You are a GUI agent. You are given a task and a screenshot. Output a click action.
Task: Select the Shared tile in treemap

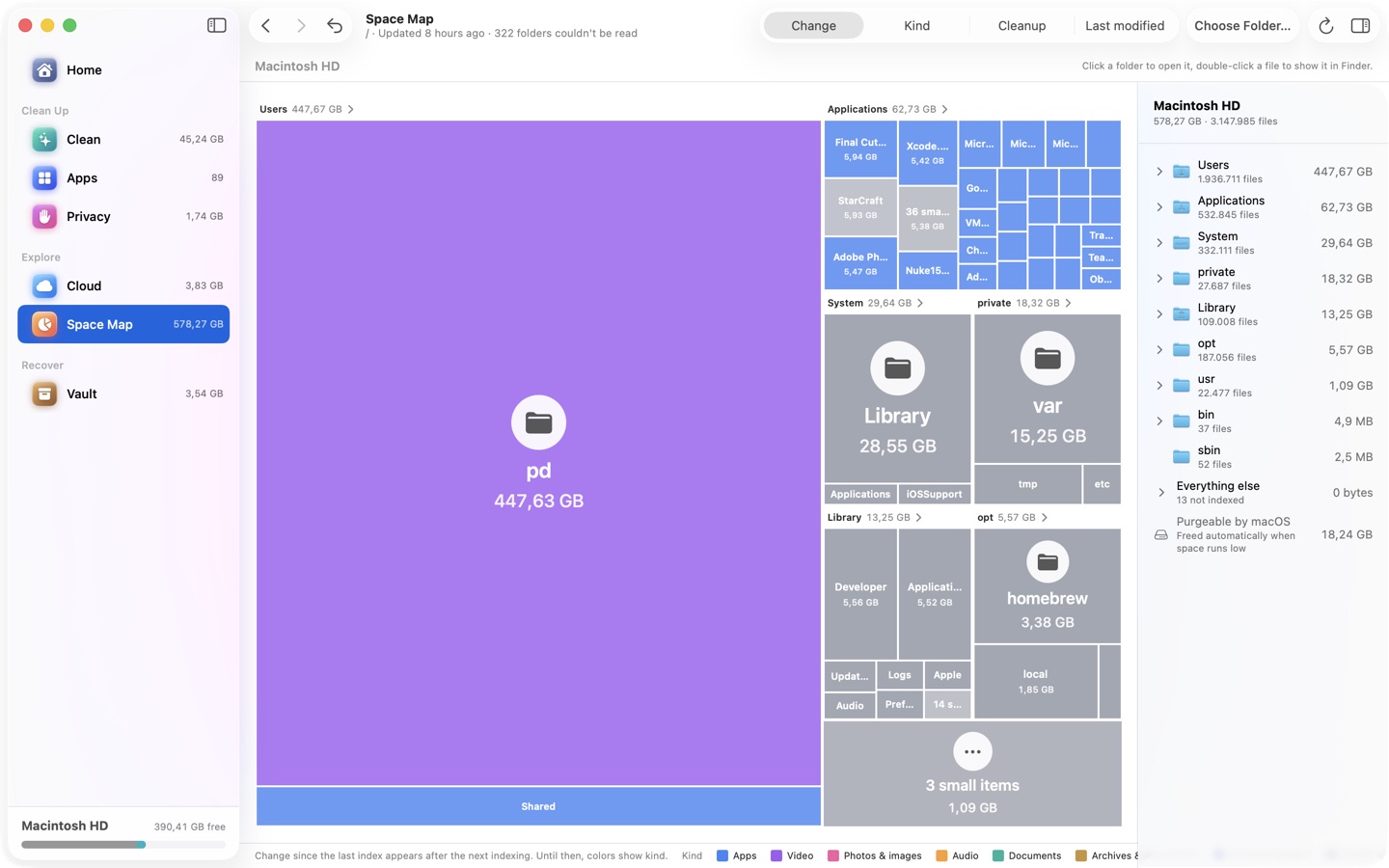point(538,806)
